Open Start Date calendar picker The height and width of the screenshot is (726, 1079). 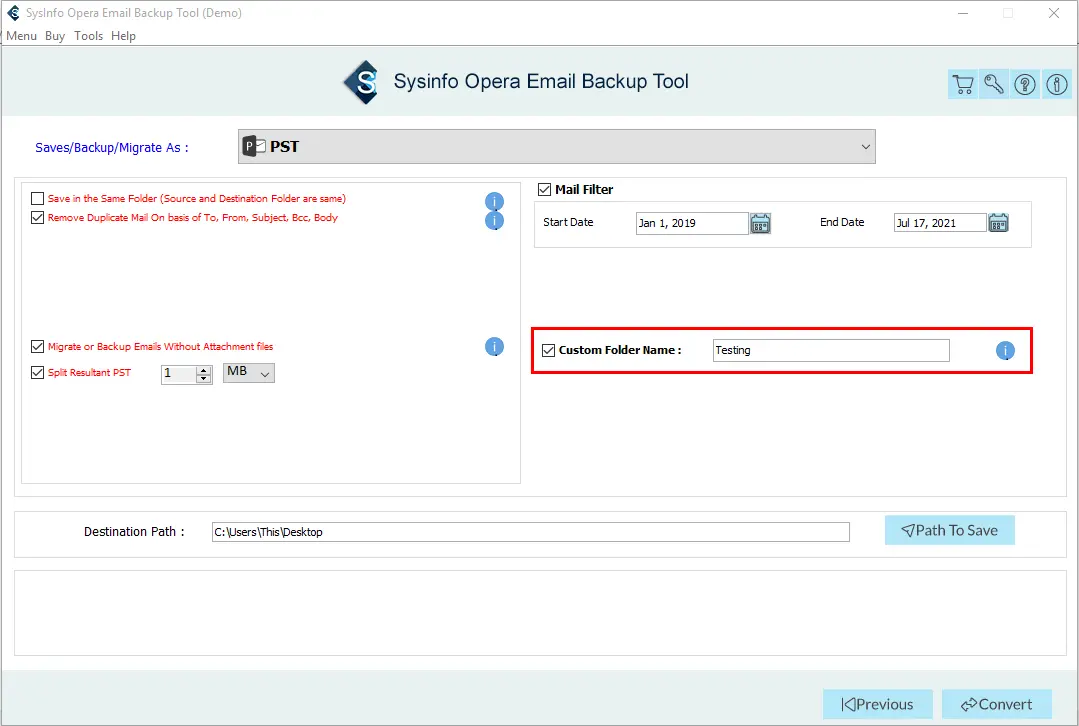coord(761,223)
